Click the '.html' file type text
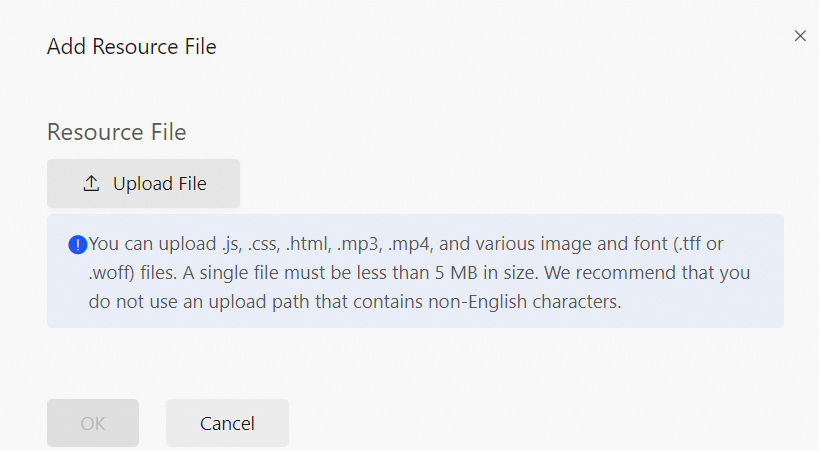The image size is (819, 451). click(308, 244)
